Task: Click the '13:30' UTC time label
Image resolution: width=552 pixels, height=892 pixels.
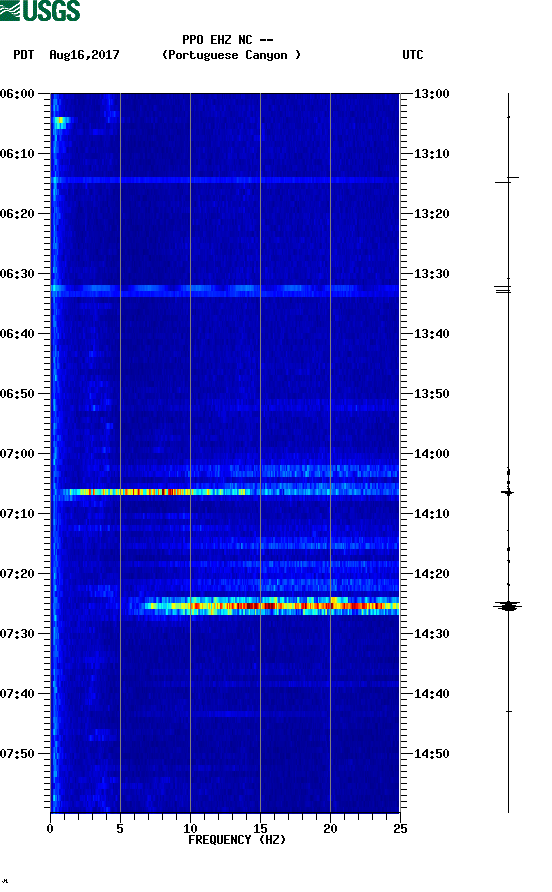Action: 431,274
